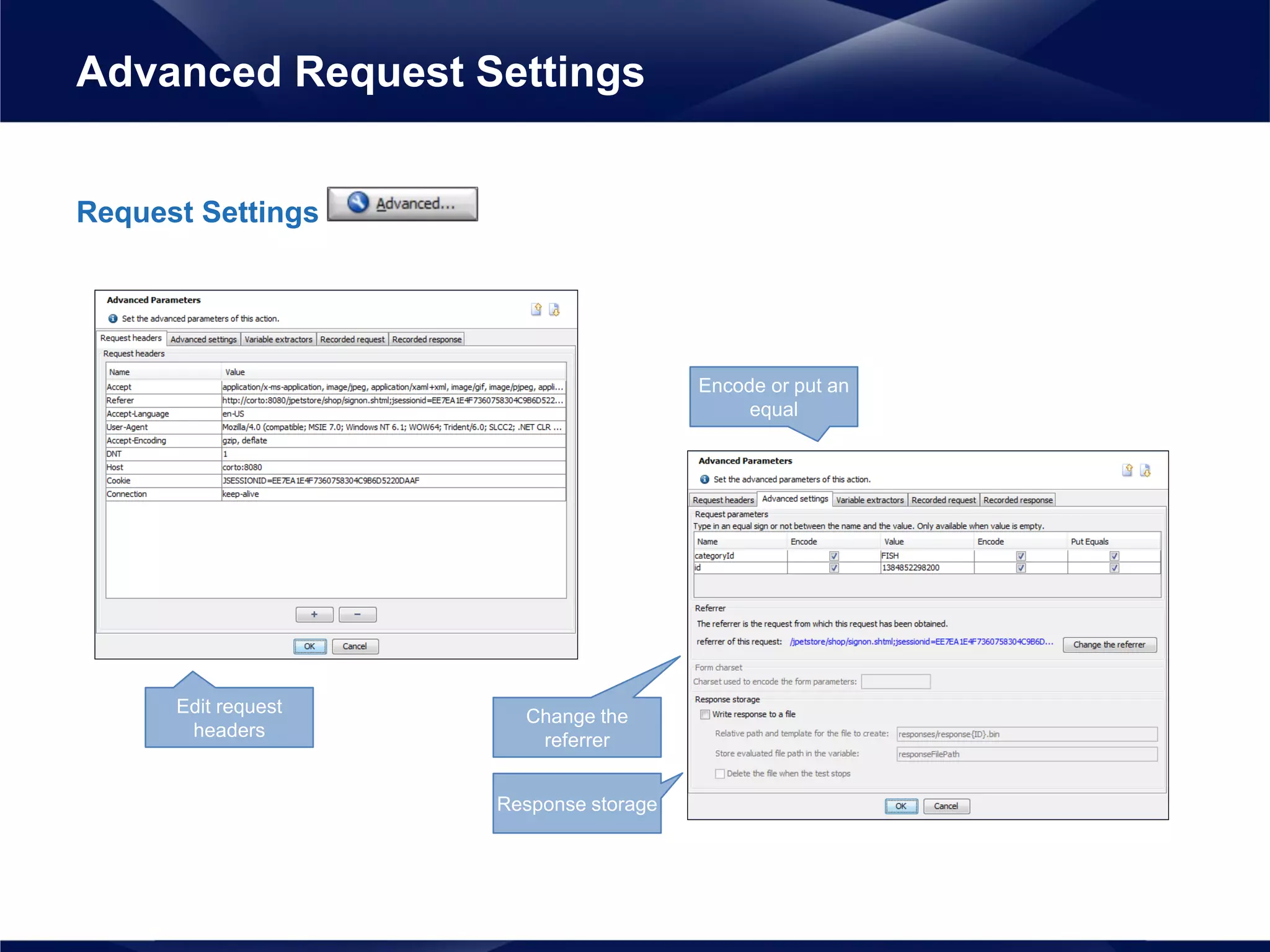1270x952 pixels.
Task: Select the Accept-Language header row
Action: point(335,413)
